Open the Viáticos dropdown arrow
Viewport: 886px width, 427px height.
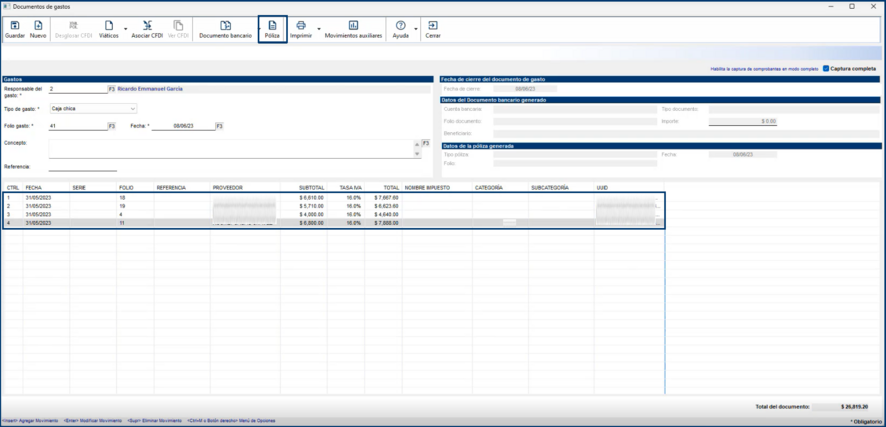tap(125, 29)
